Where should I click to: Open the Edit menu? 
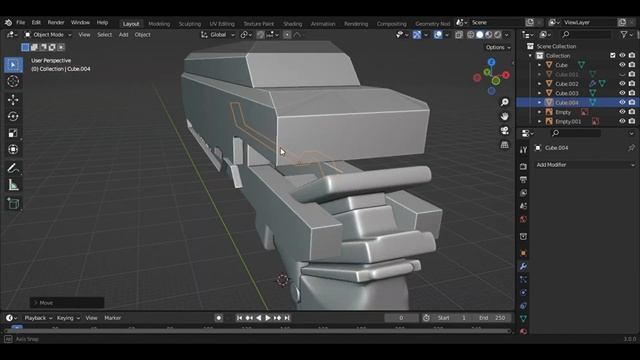(x=36, y=22)
